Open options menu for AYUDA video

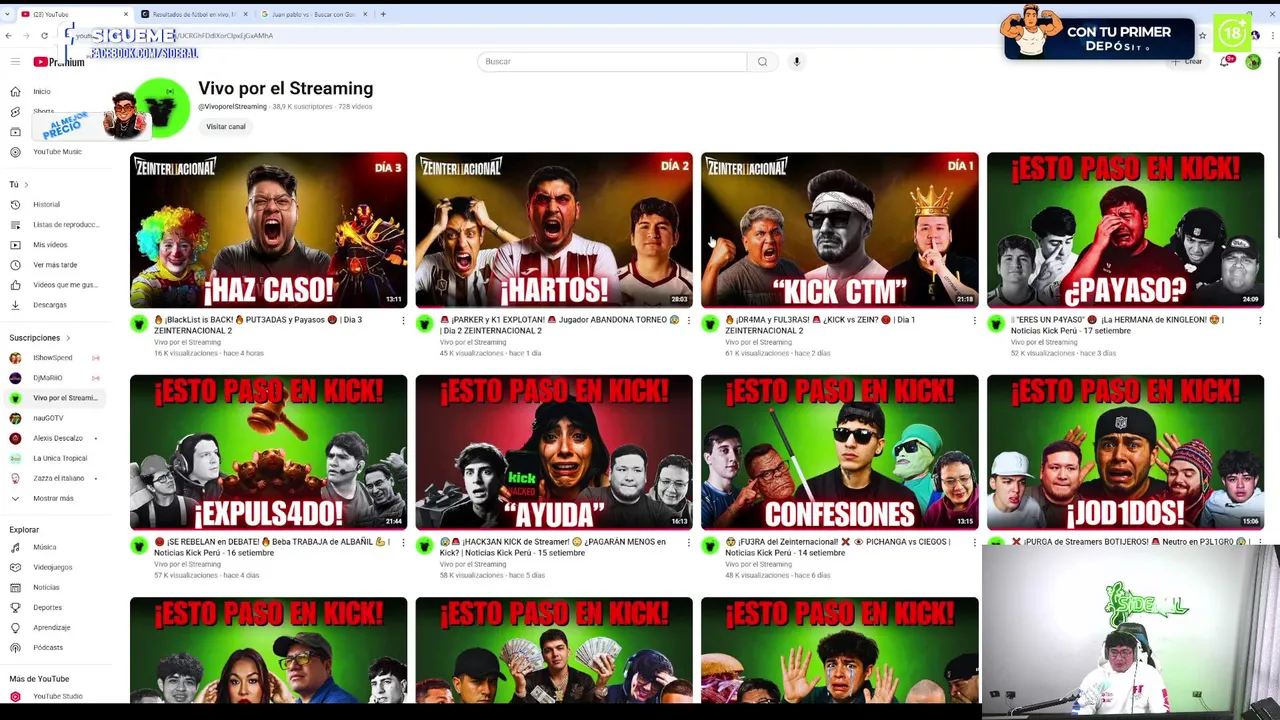[x=689, y=543]
